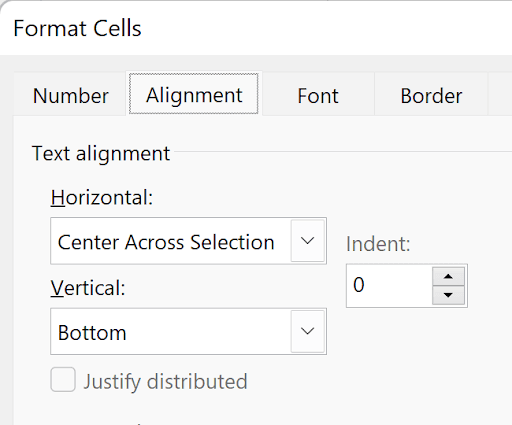Click the Bottom vertical alignment value
This screenshot has width=512, height=425.
pos(92,332)
